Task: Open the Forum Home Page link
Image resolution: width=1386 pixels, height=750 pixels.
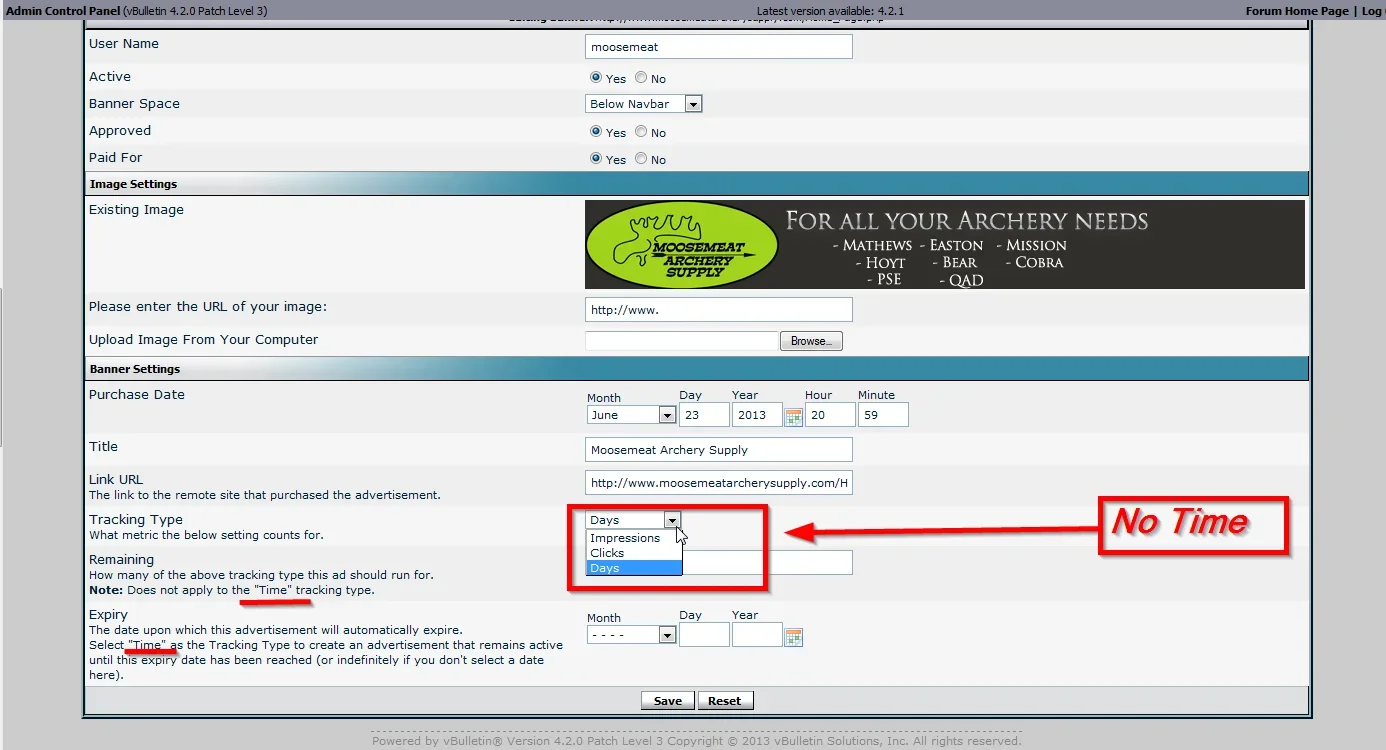Action: tap(1296, 11)
